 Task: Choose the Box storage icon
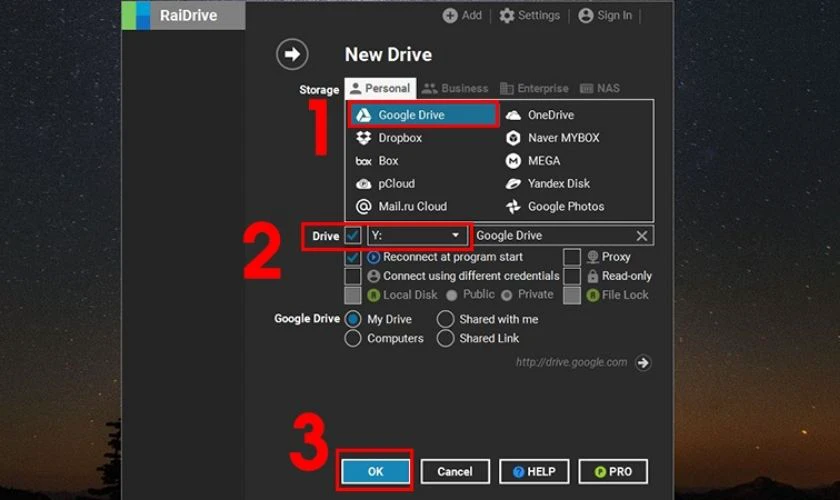click(364, 161)
